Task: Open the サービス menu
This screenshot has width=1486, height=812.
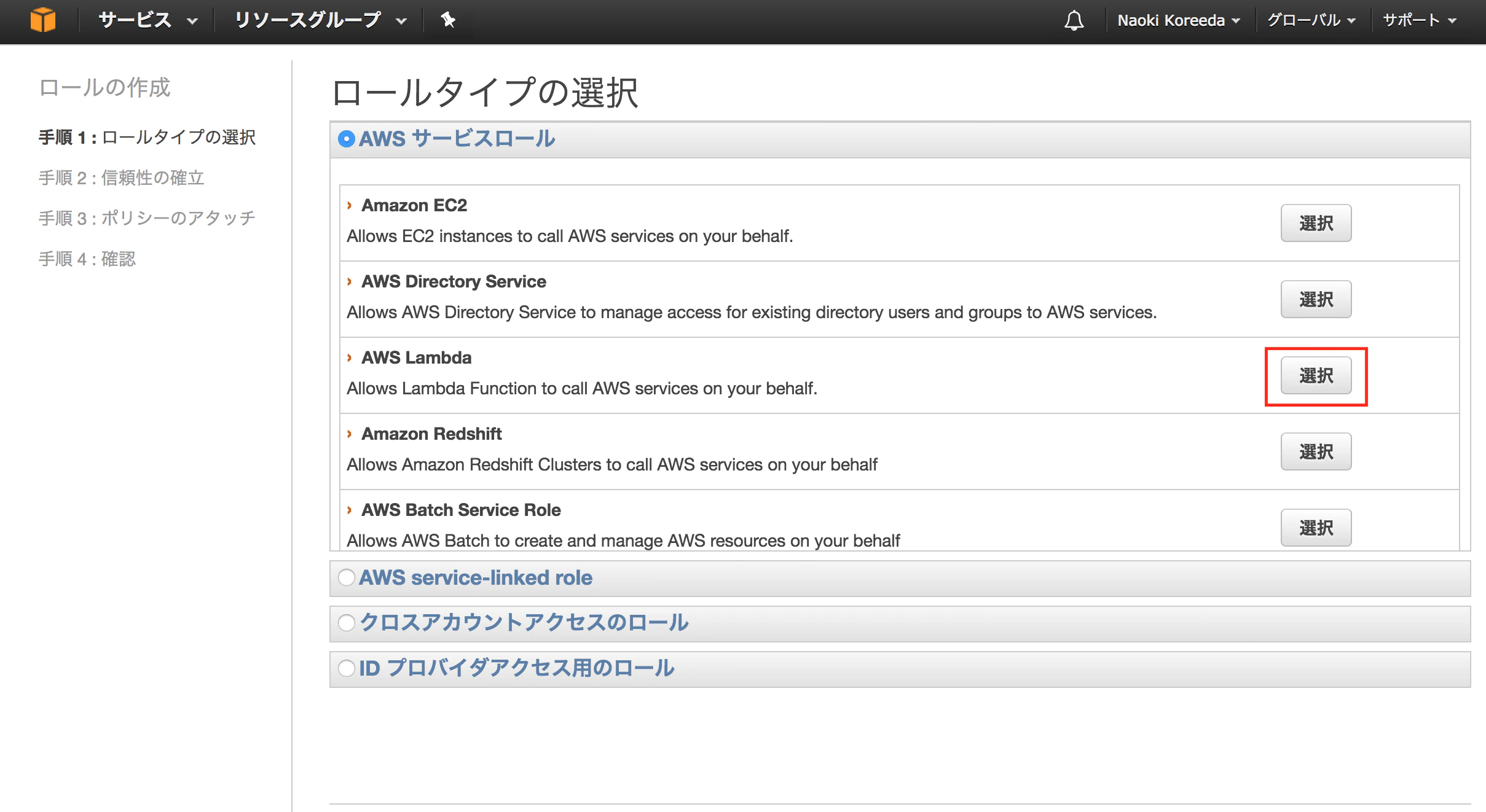Action: point(148,20)
